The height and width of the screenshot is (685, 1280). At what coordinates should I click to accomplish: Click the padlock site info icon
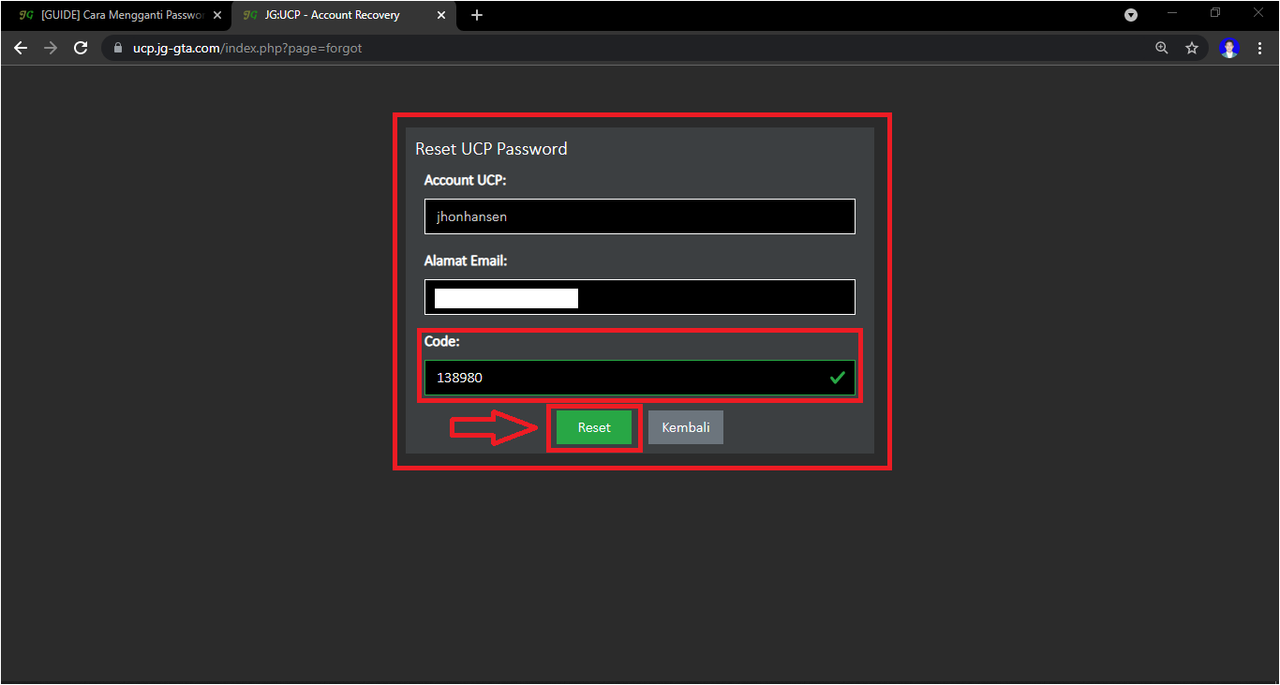[118, 48]
